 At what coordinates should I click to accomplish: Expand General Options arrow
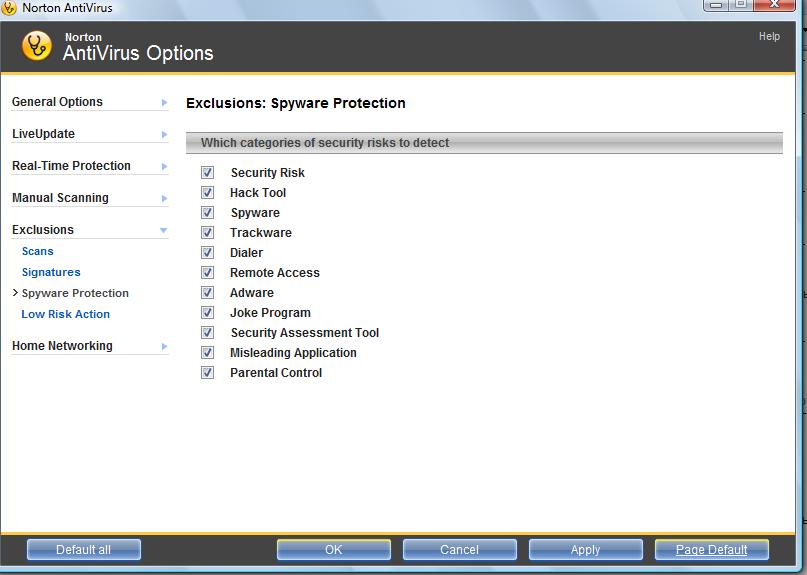click(x=164, y=102)
